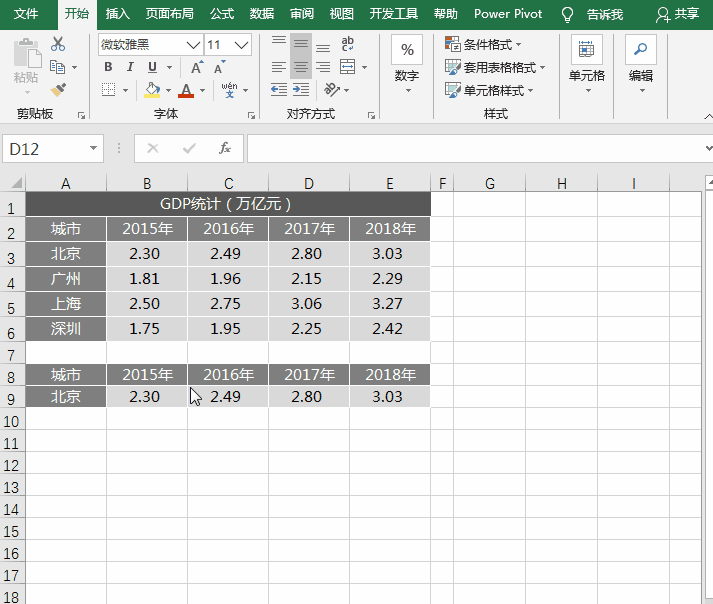Click the Copy icon in clipboard group
The image size is (713, 604).
[x=57, y=67]
